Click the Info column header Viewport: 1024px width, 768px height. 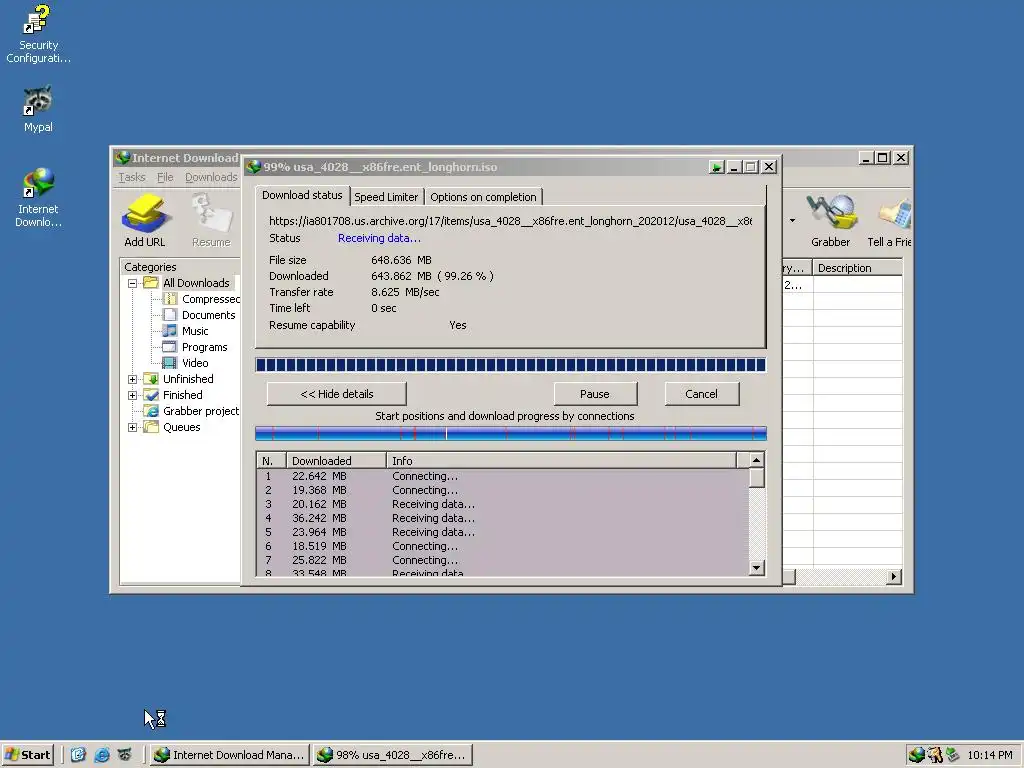pyautogui.click(x=562, y=461)
